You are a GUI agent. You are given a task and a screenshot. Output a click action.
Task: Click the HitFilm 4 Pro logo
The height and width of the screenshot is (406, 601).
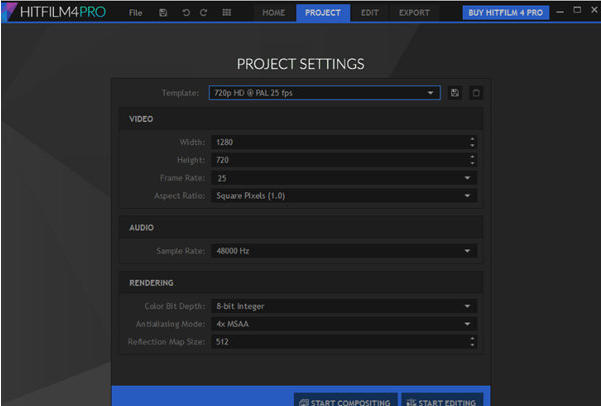[x=58, y=13]
